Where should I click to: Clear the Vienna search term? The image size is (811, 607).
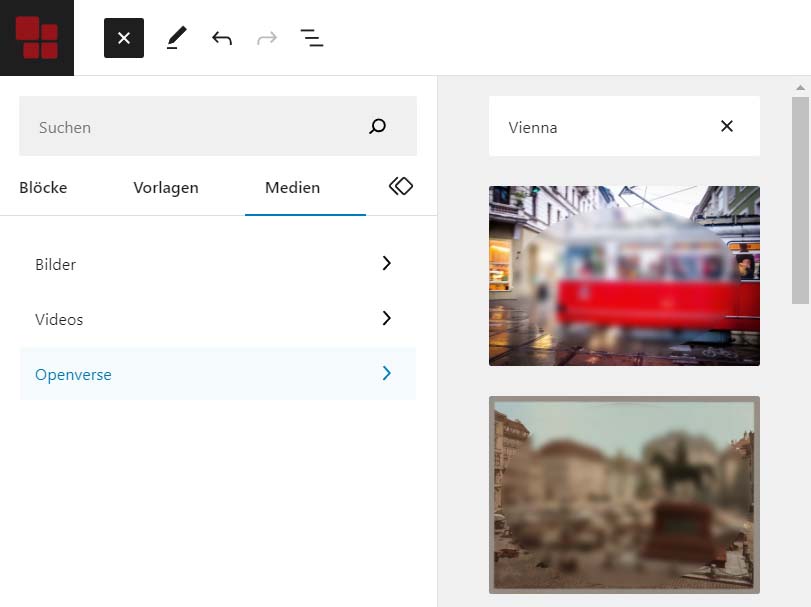point(727,126)
